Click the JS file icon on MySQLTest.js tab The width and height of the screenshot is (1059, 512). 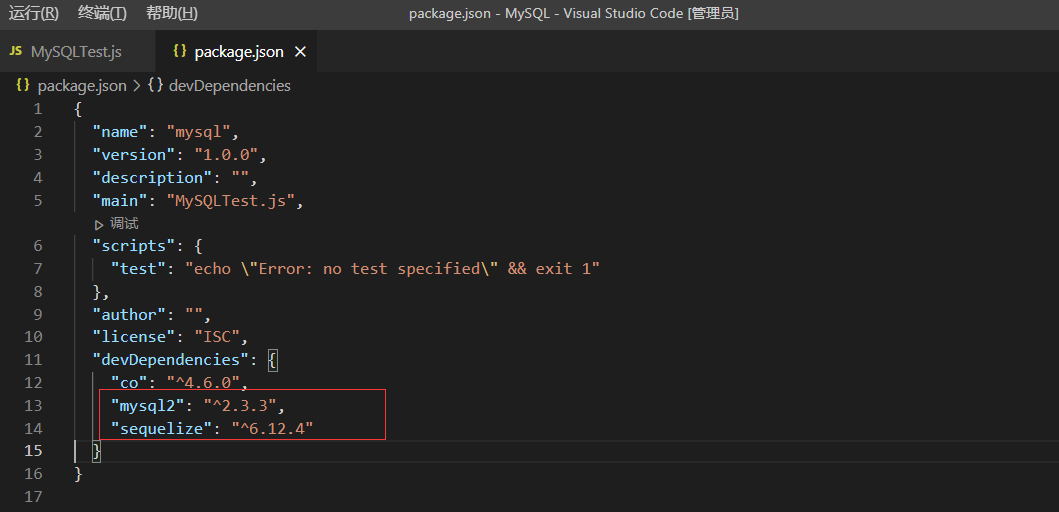[x=16, y=51]
